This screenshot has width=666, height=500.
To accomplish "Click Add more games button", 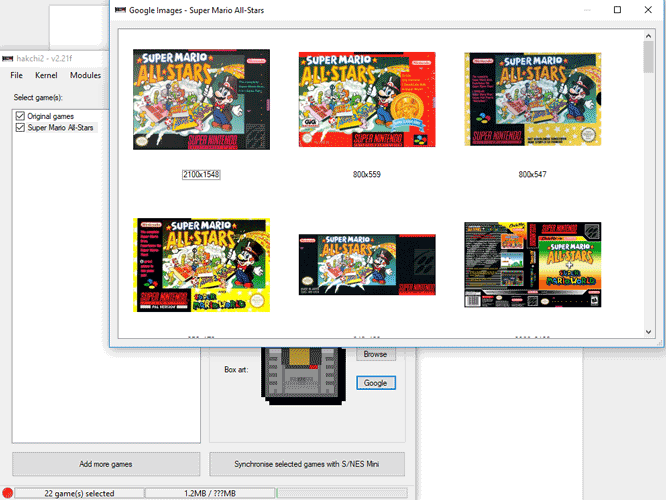I will tap(106, 464).
